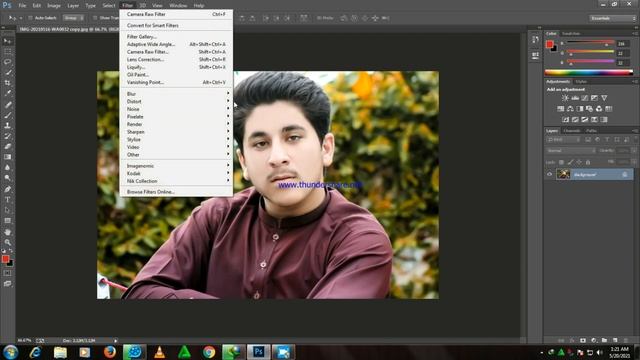Click the Background layer thumbnail
Image resolution: width=640 pixels, height=360 pixels.
click(563, 174)
